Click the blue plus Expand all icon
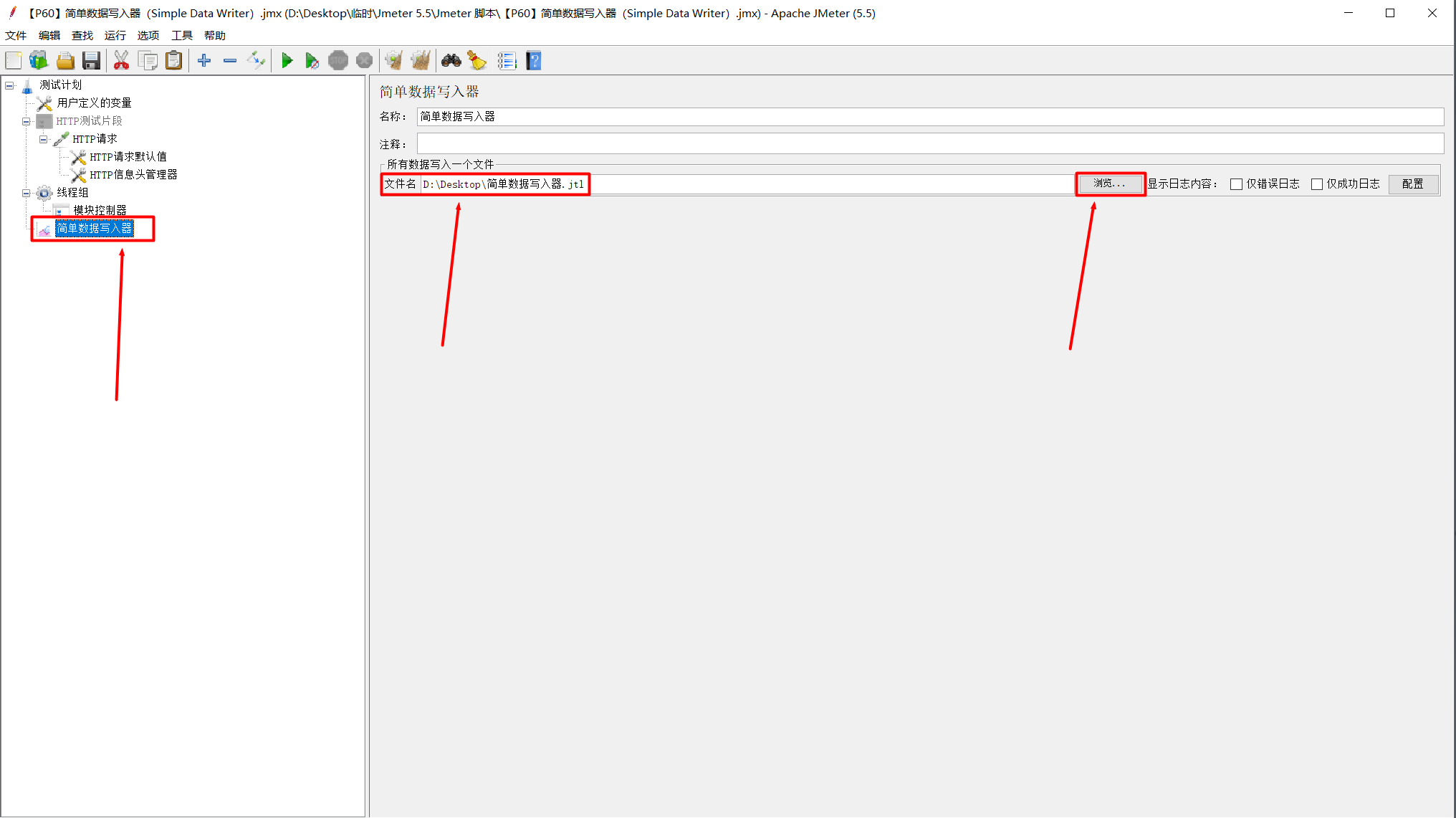Image resolution: width=1456 pixels, height=818 pixels. pyautogui.click(x=204, y=61)
